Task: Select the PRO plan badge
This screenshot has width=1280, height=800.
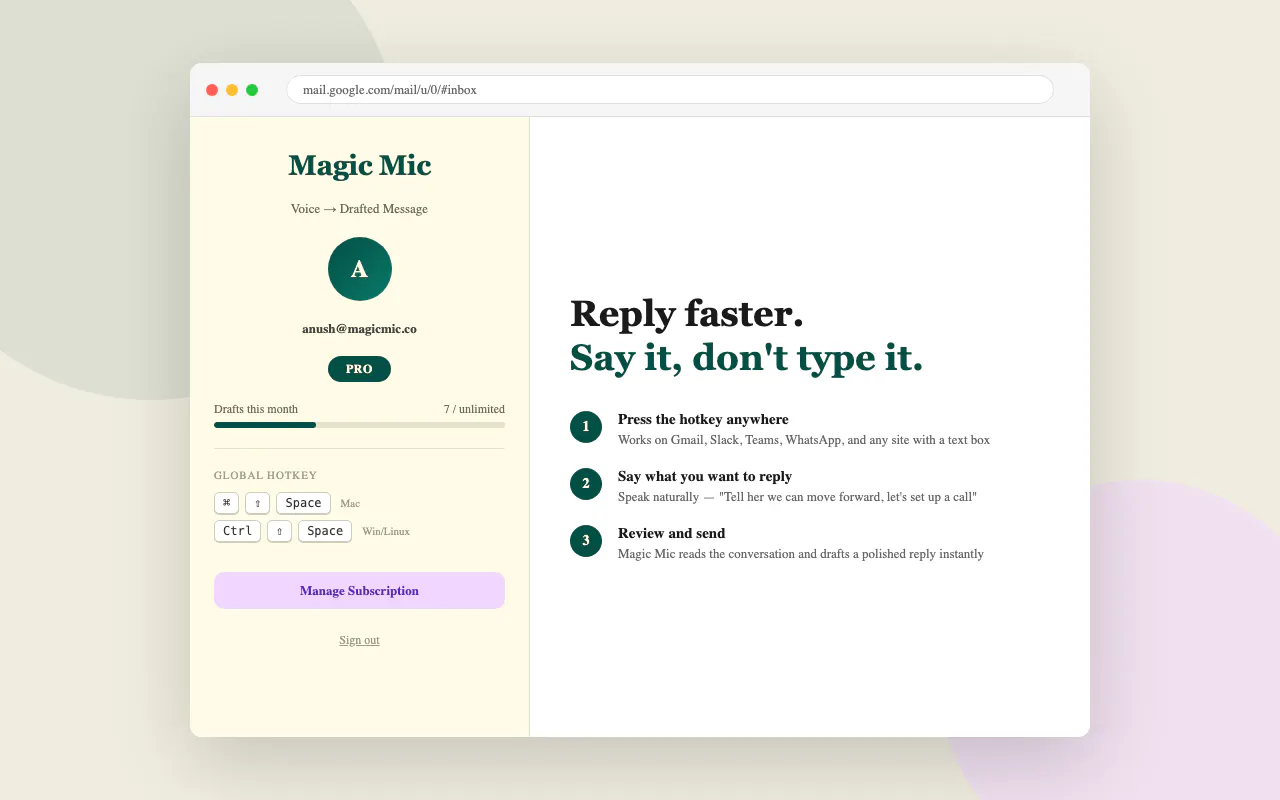Action: click(x=359, y=369)
